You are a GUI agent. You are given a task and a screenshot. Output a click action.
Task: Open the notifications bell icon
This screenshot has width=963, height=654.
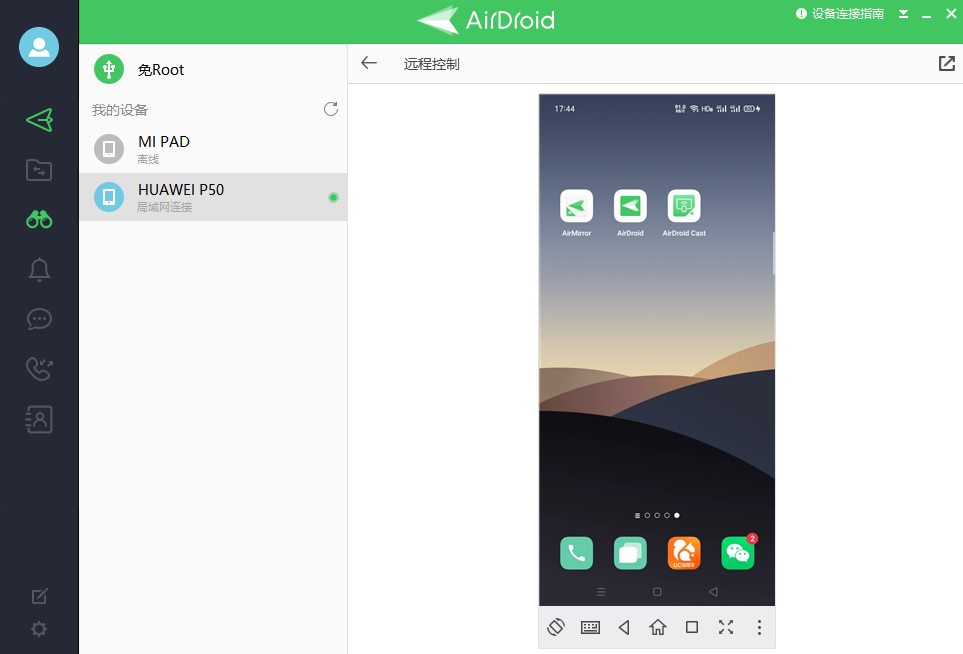39,269
